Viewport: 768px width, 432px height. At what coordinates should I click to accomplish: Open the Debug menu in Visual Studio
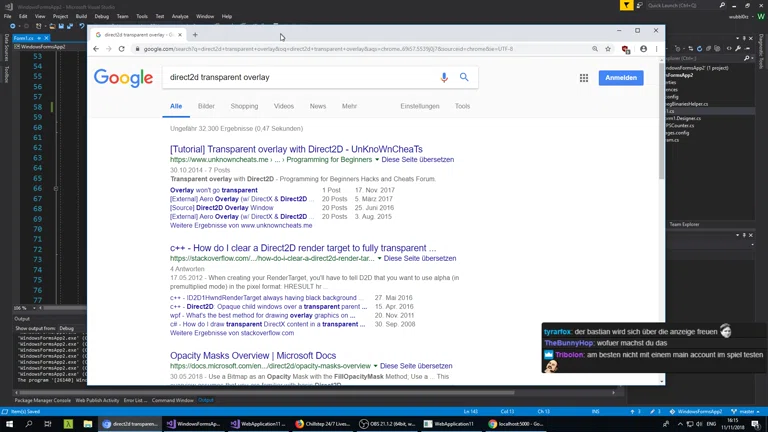(x=102, y=16)
